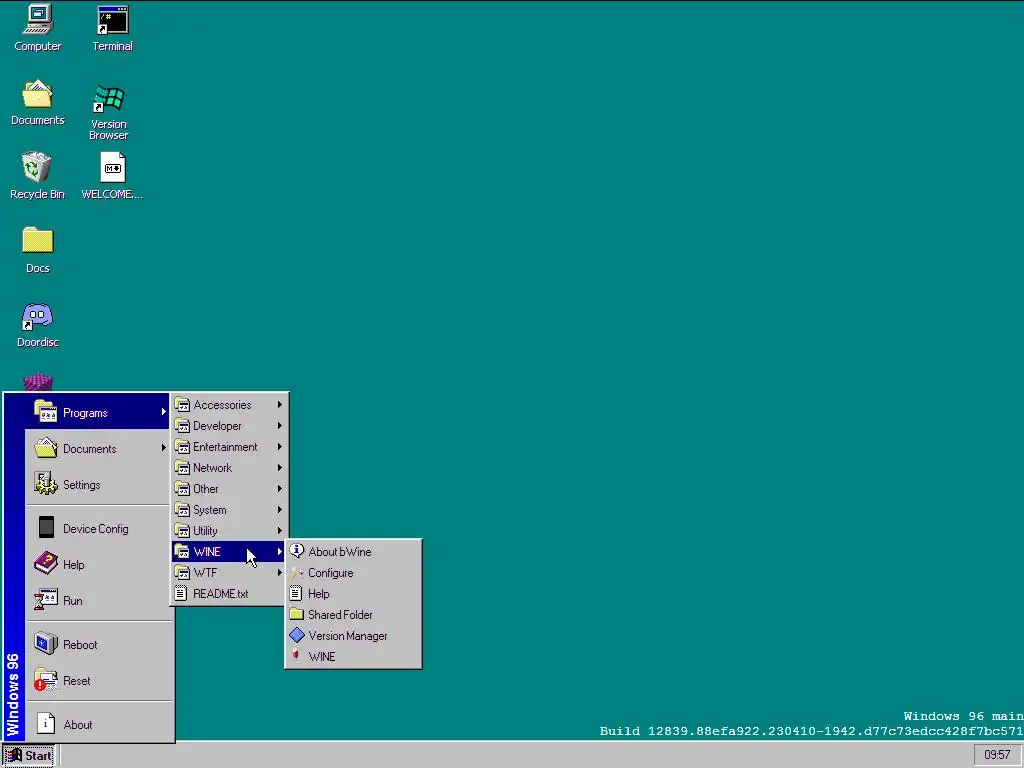Click the Reset icon with red warning
The width and height of the screenshot is (1024, 768).
point(46,680)
